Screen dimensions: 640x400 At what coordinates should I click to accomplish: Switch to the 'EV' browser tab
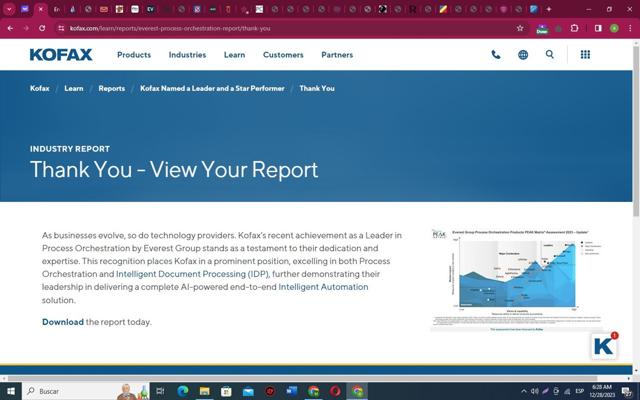tap(151, 9)
